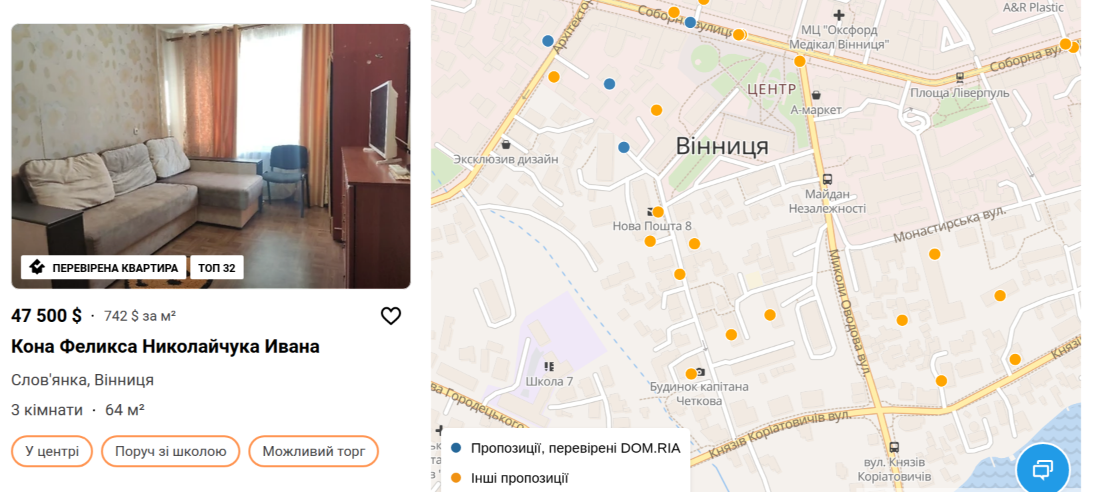Open listing title Кона Феликса Николайчука Ивана
The height and width of the screenshot is (492, 1098).
(x=165, y=346)
